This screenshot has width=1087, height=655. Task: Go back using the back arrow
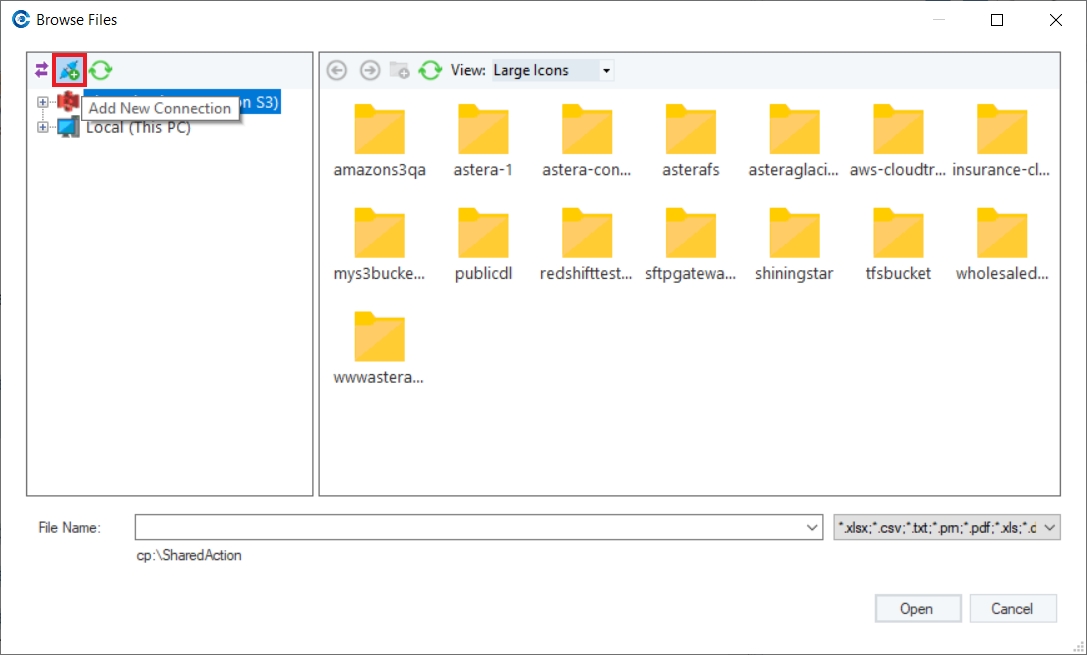[337, 70]
